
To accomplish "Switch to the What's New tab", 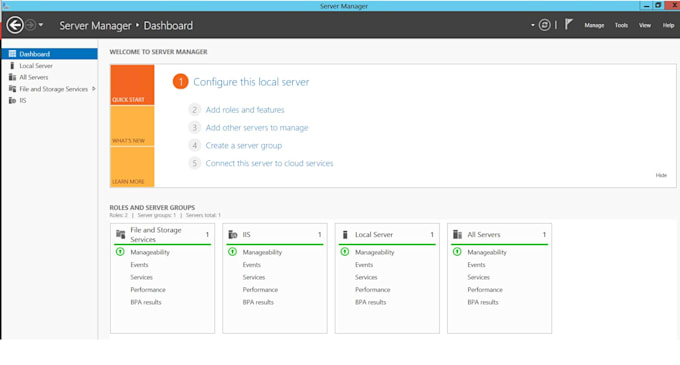I will (x=132, y=126).
